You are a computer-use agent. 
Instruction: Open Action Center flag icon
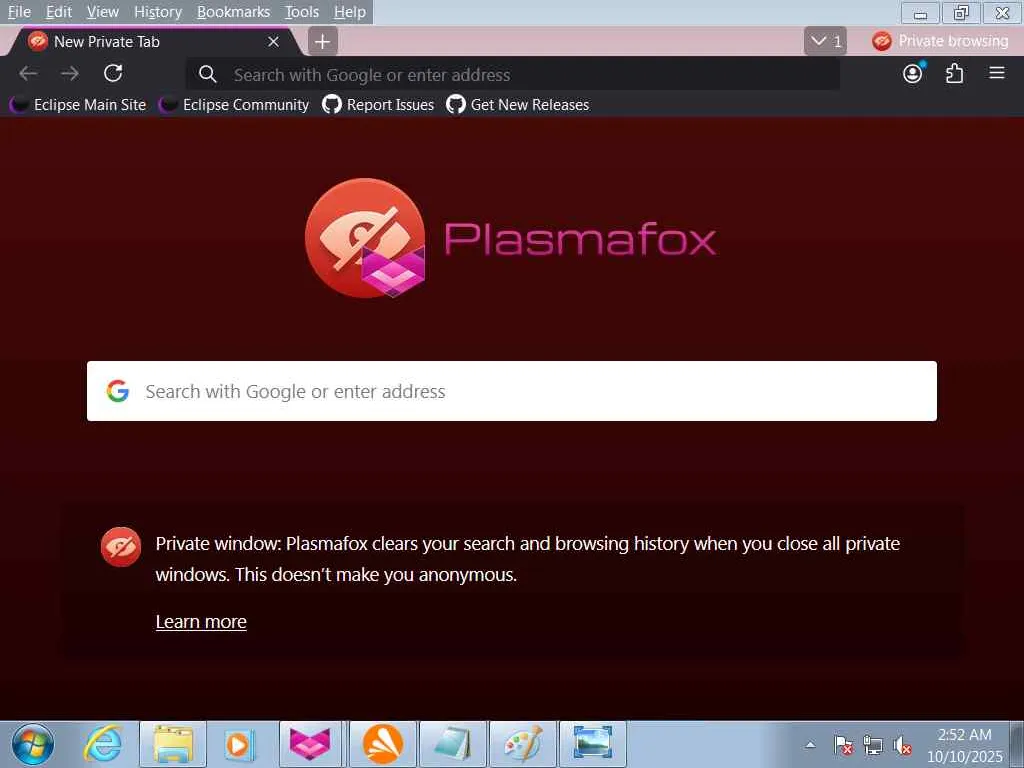(843, 745)
